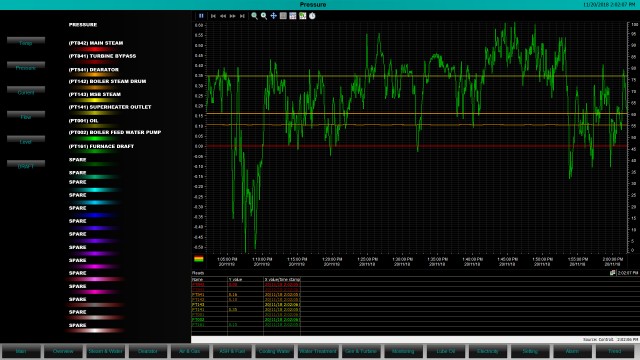
Task: Step trend backward with rewind icon
Action: click(223, 16)
